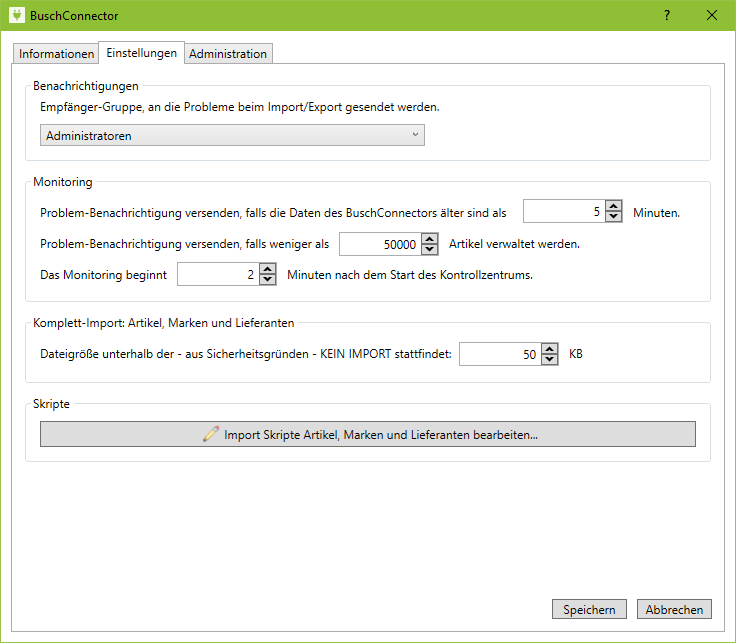
Task: Close the BuschConnector window
Action: [x=712, y=15]
